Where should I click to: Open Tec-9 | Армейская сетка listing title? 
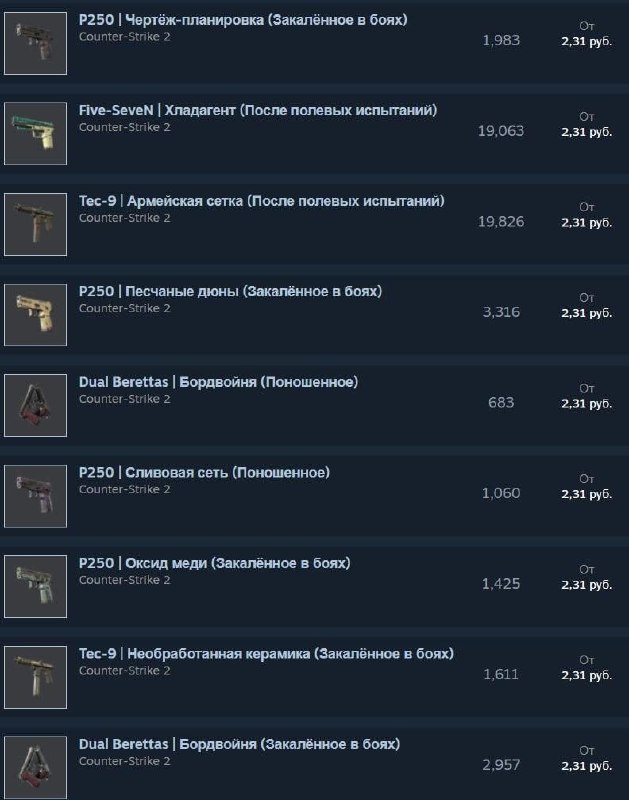tap(261, 201)
